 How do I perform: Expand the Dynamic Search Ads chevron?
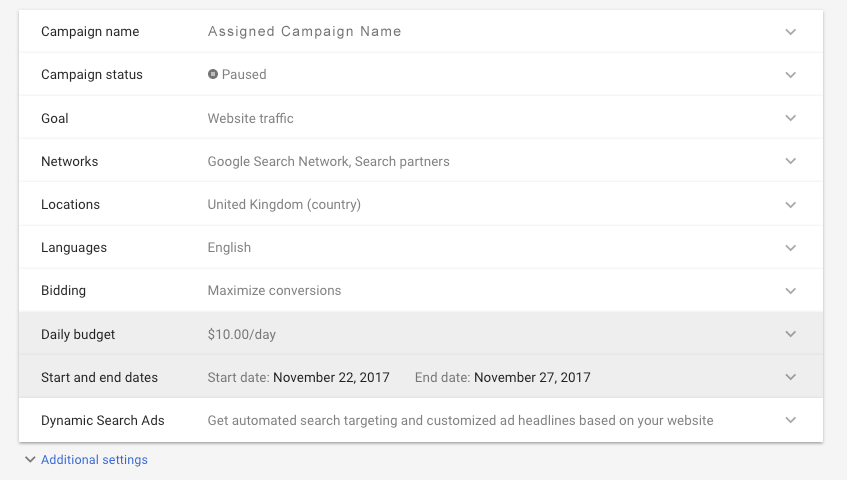point(791,420)
